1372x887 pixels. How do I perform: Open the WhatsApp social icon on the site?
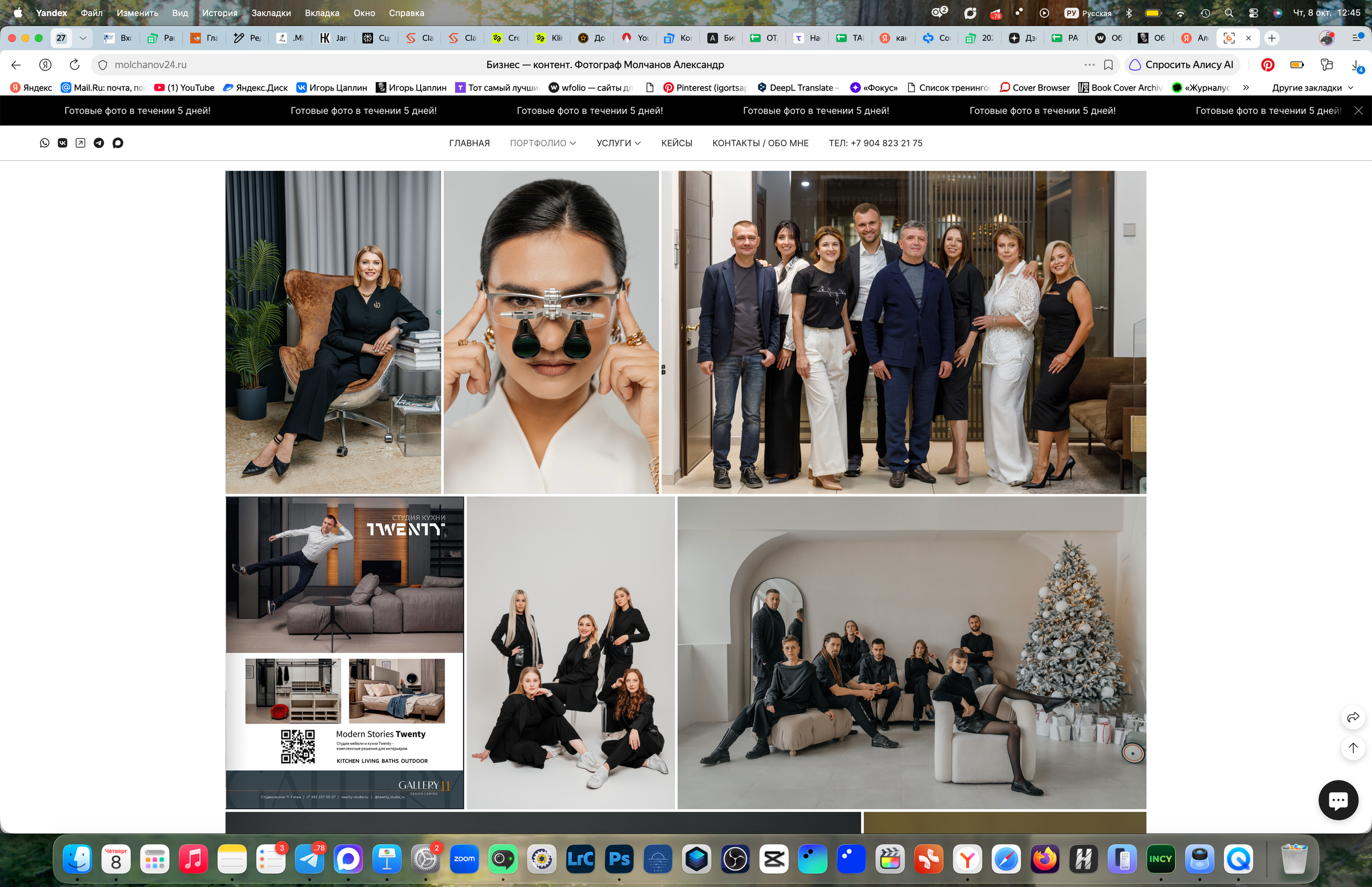[44, 143]
